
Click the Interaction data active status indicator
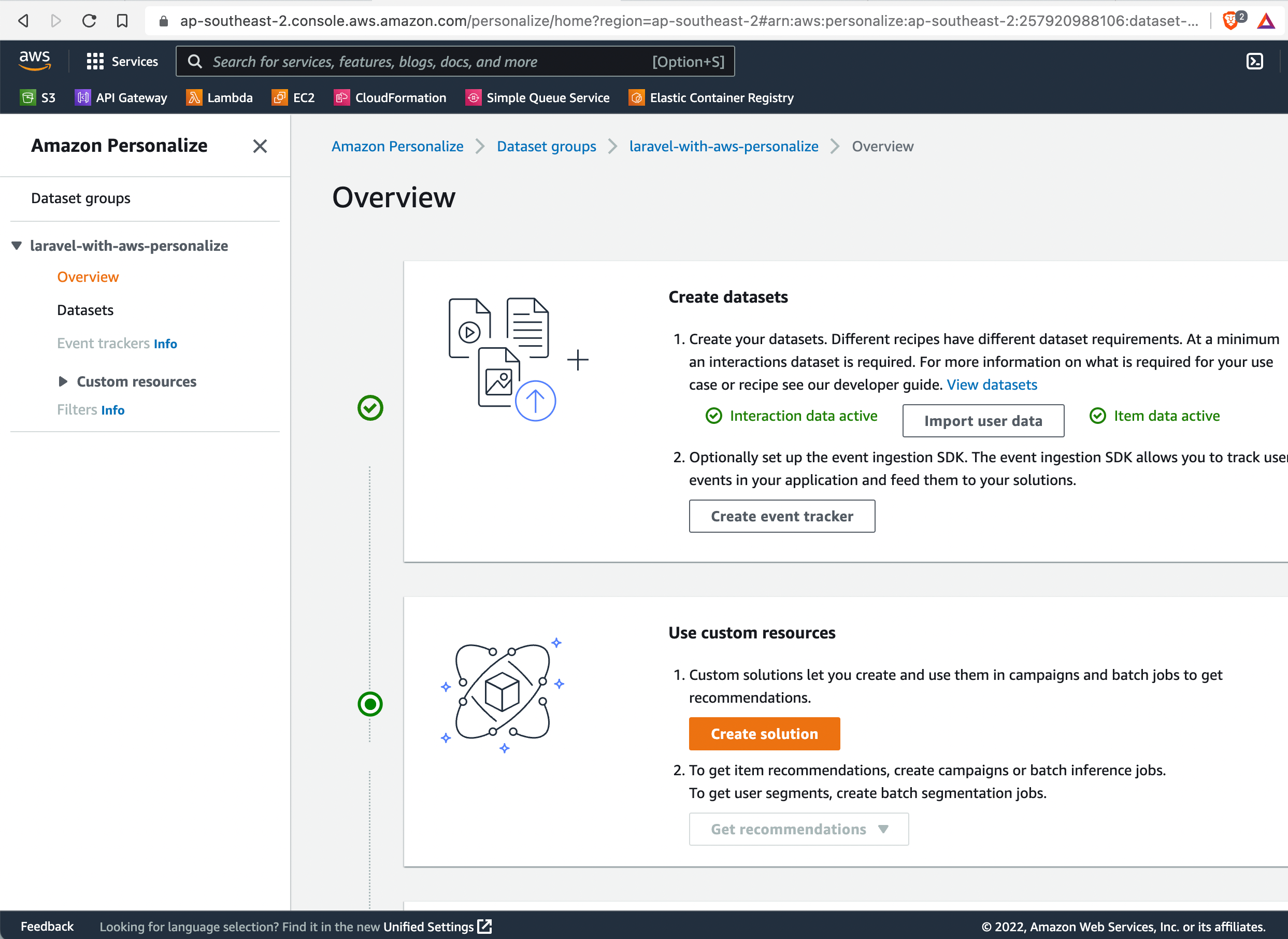791,416
